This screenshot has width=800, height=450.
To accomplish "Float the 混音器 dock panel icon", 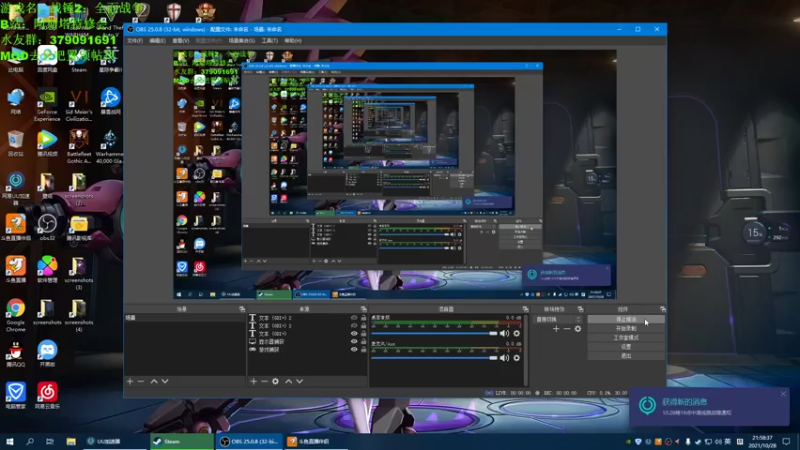I will [525, 309].
